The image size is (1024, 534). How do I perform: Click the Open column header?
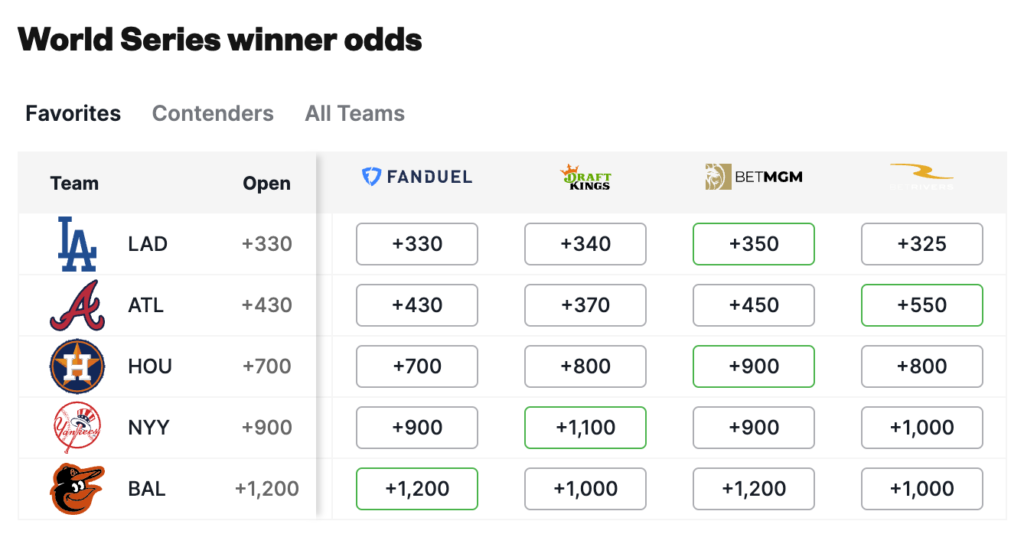[266, 183]
